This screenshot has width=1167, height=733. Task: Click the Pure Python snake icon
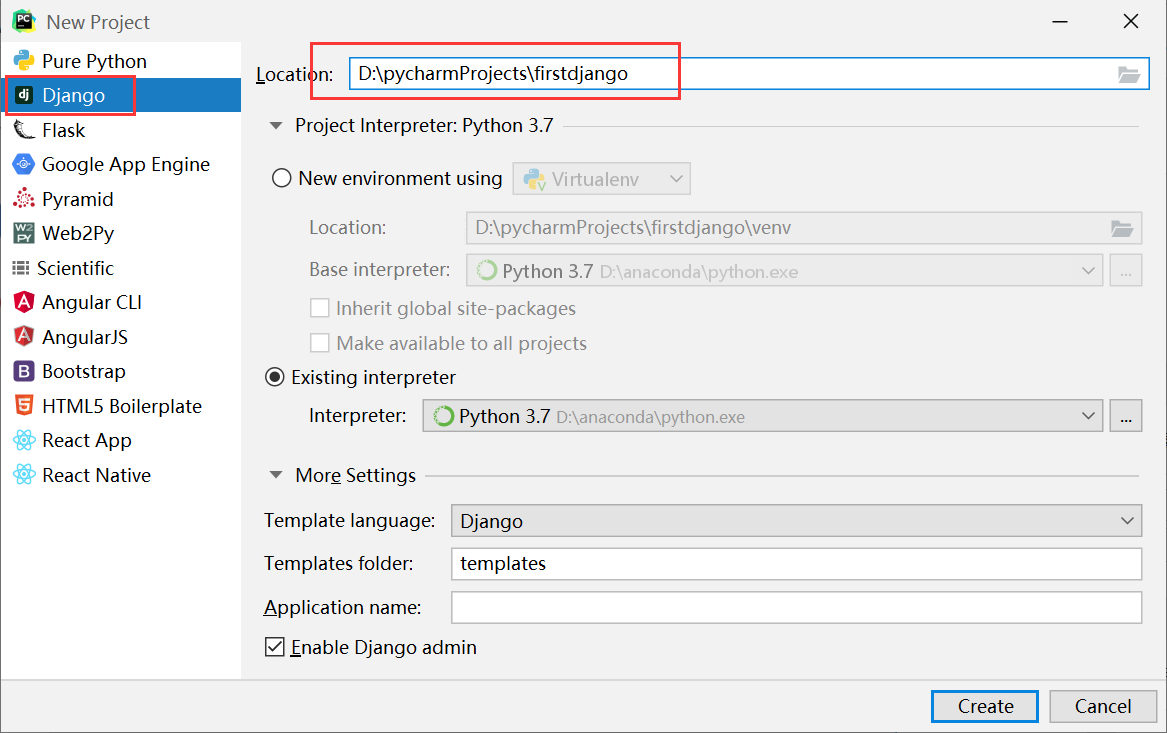click(x=24, y=60)
